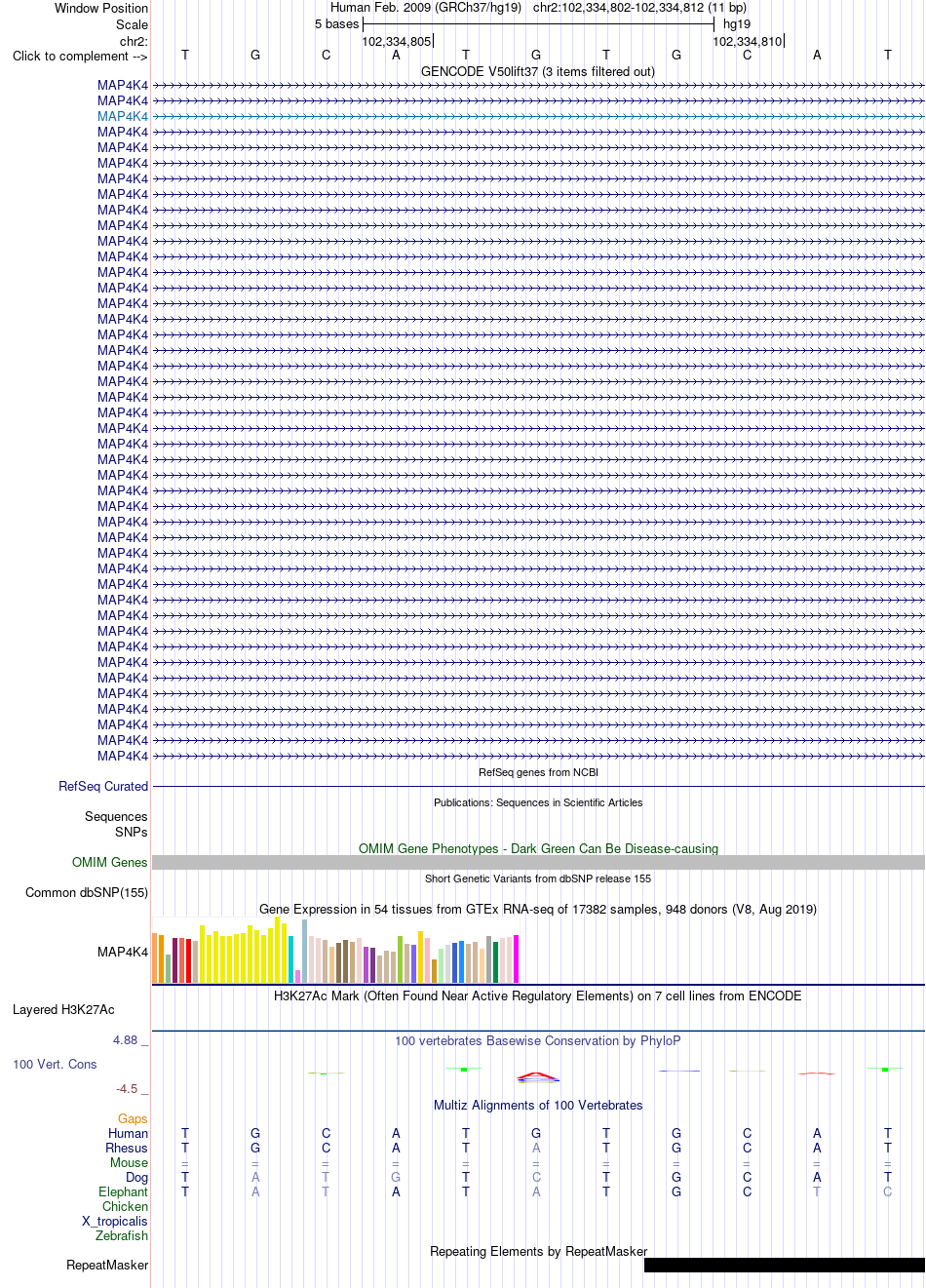926x1288 pixels.
Task: Click 'Multiz Alignments of 100 Vertebrates' title
Action: coord(538,1105)
